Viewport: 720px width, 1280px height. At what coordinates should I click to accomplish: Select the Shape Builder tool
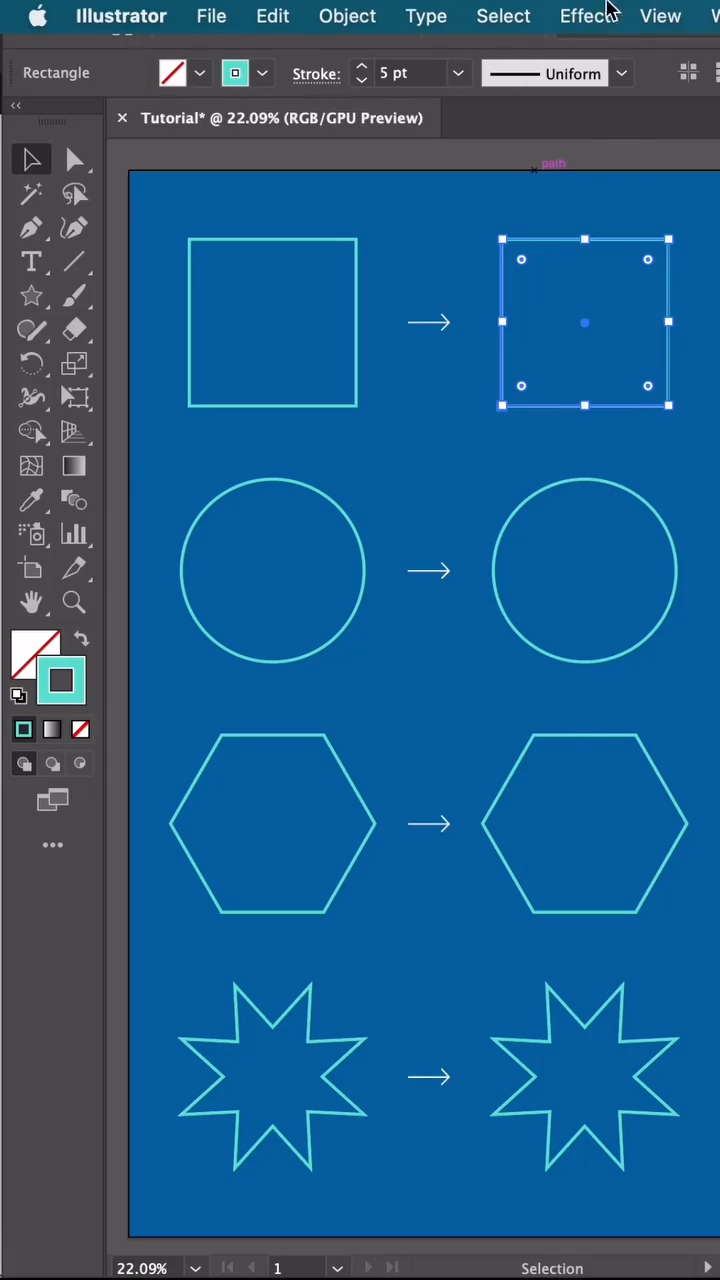point(31,432)
